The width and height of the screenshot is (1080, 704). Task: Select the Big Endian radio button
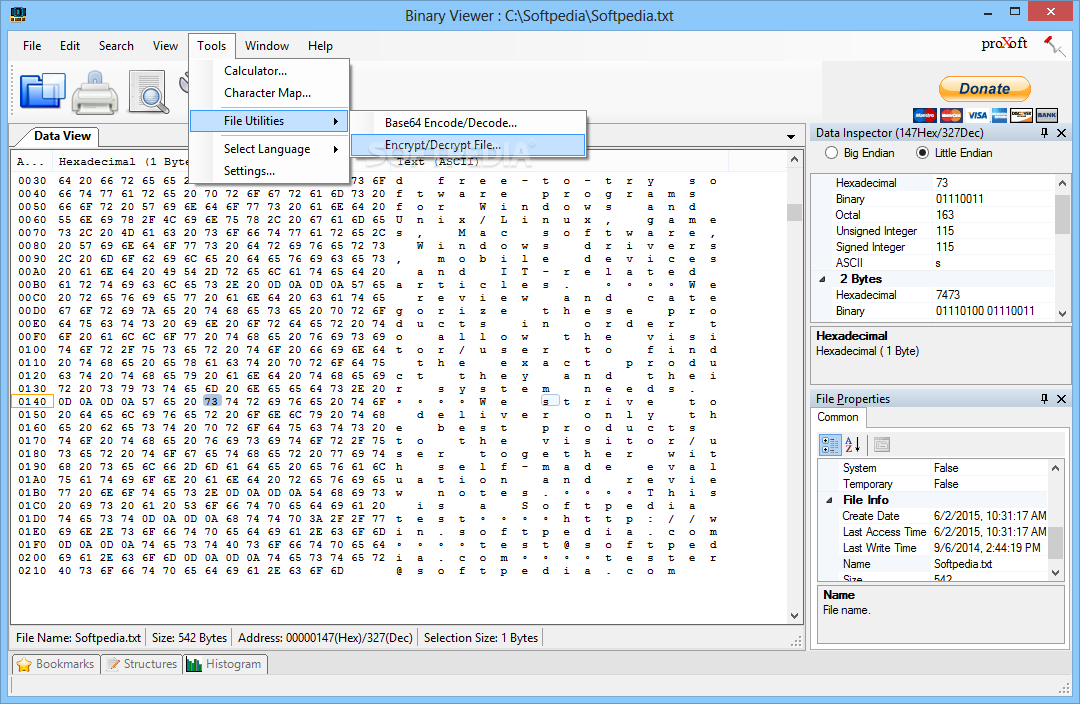coord(831,153)
